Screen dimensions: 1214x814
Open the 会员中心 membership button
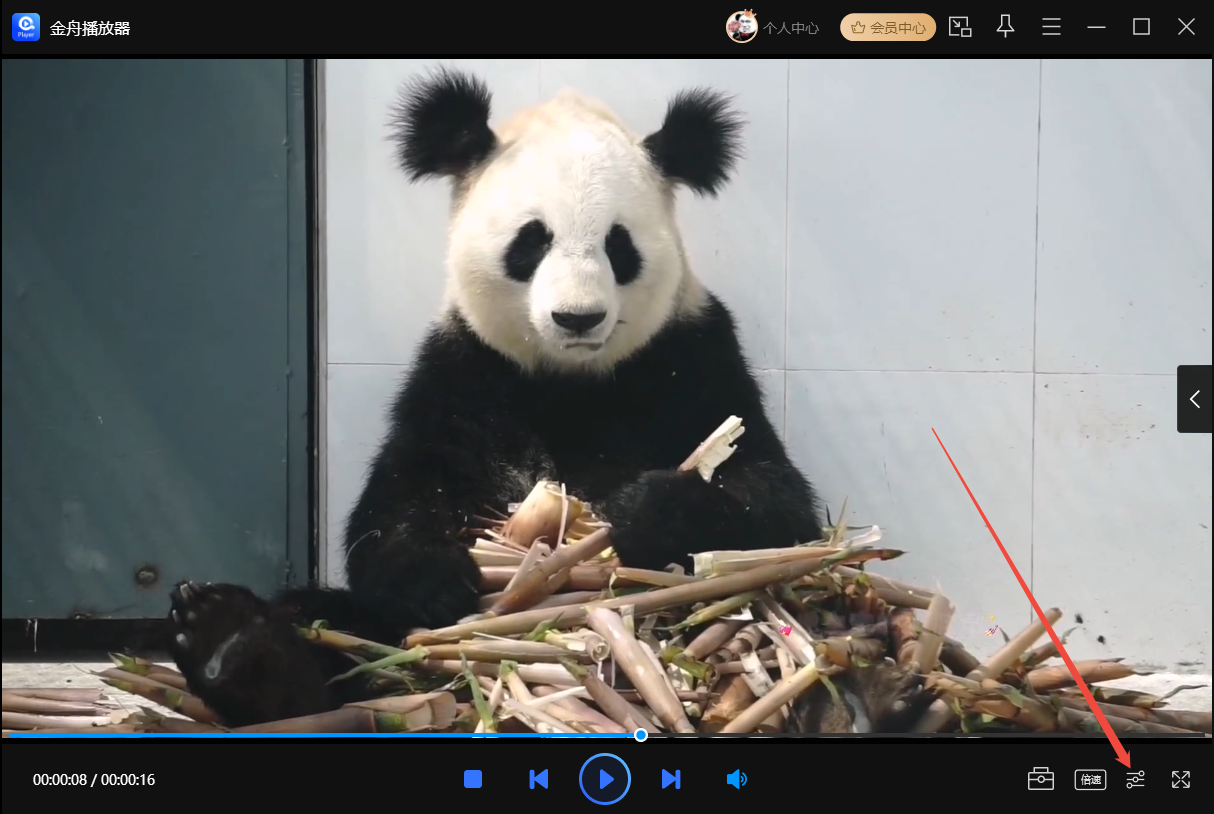888,27
